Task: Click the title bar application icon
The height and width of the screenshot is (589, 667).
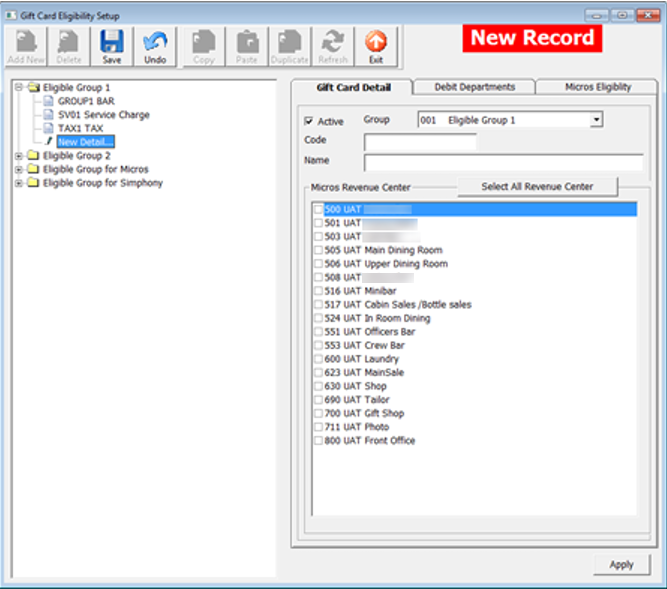Action: [11, 16]
